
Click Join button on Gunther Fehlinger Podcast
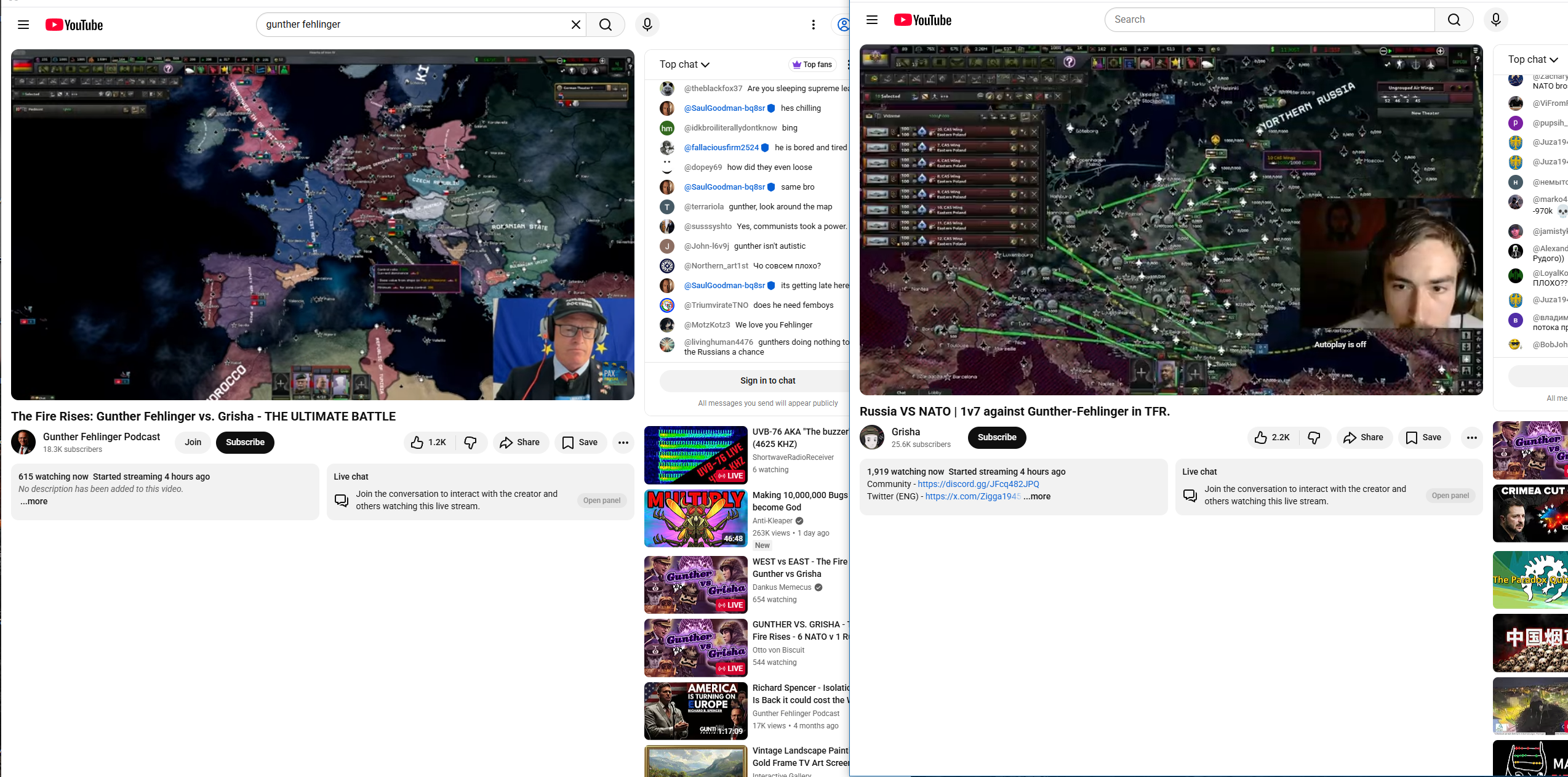193,442
